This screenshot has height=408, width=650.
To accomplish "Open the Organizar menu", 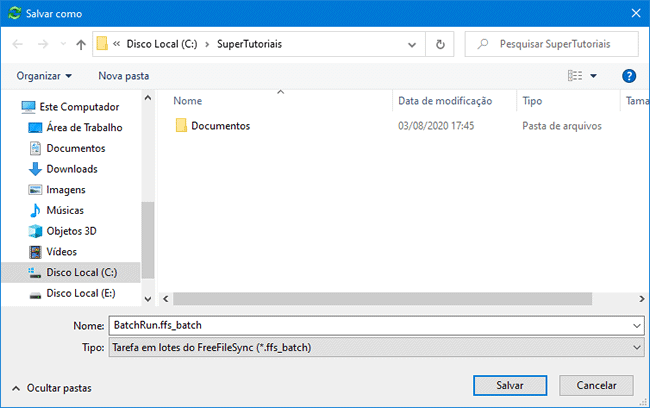I will click(x=44, y=76).
